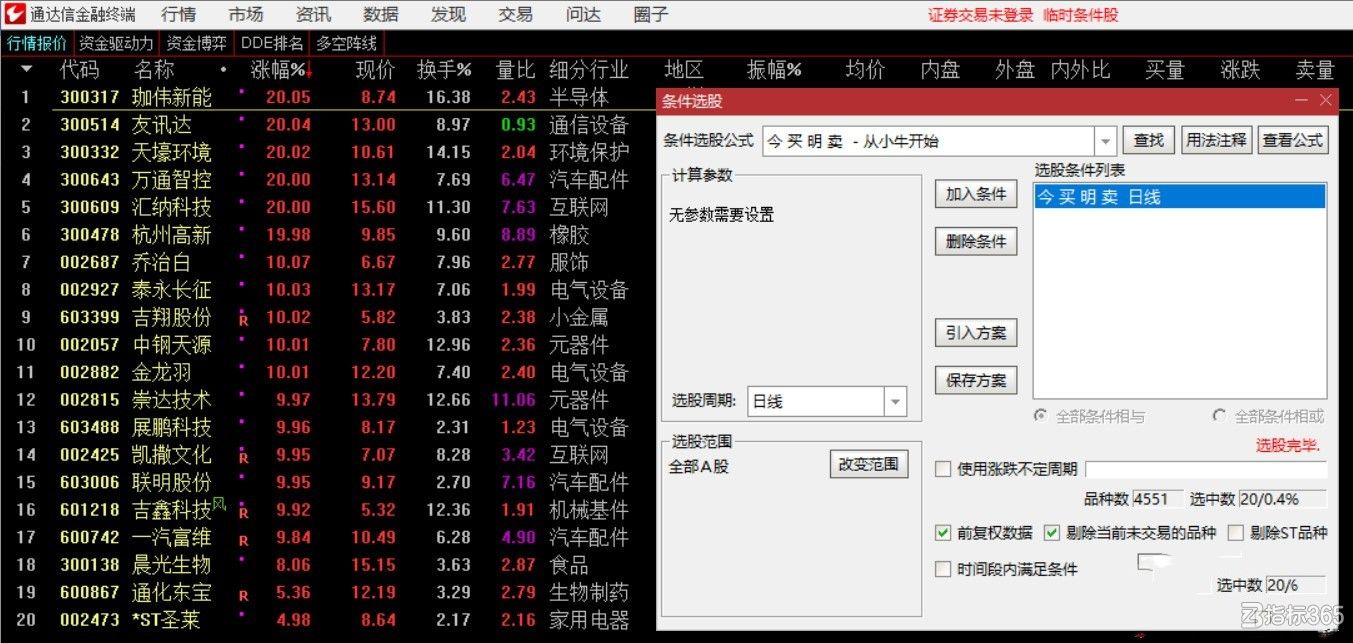Switch to the DDE排名 tab

[271, 43]
